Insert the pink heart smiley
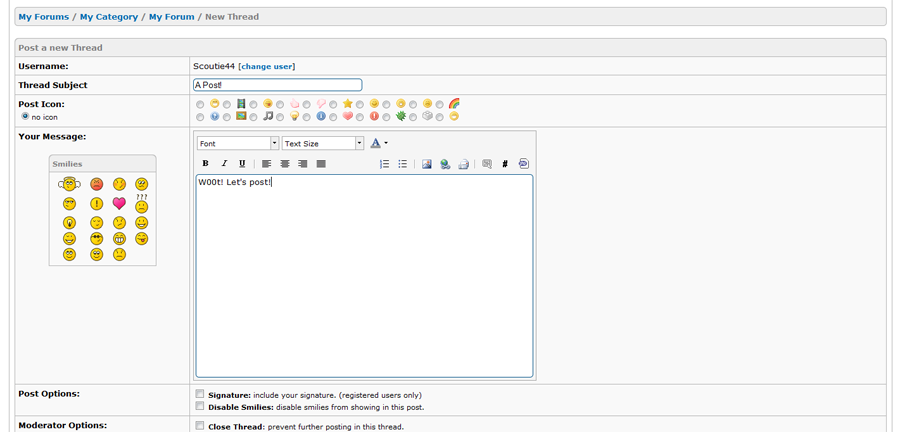900x432 pixels. [x=119, y=203]
